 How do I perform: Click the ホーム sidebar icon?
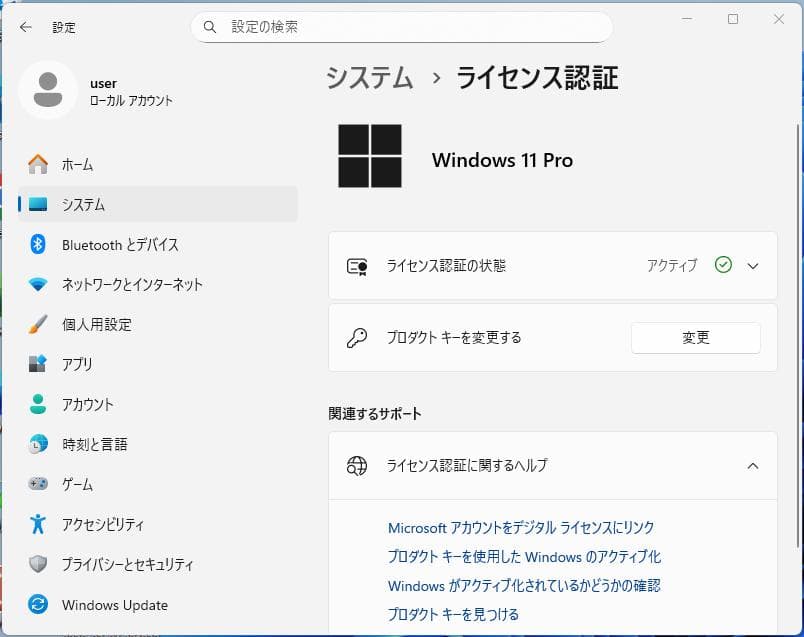pyautogui.click(x=37, y=164)
